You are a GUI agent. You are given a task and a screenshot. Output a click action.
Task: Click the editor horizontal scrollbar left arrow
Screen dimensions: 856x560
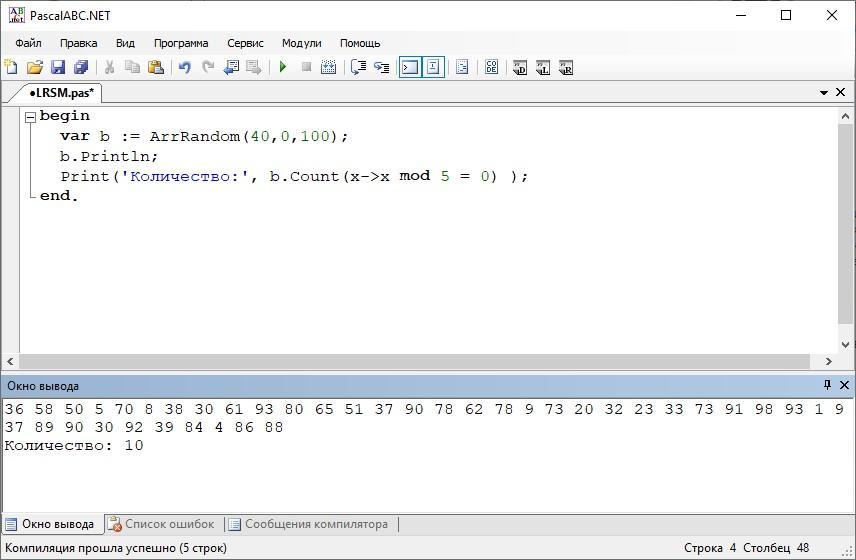(x=10, y=361)
